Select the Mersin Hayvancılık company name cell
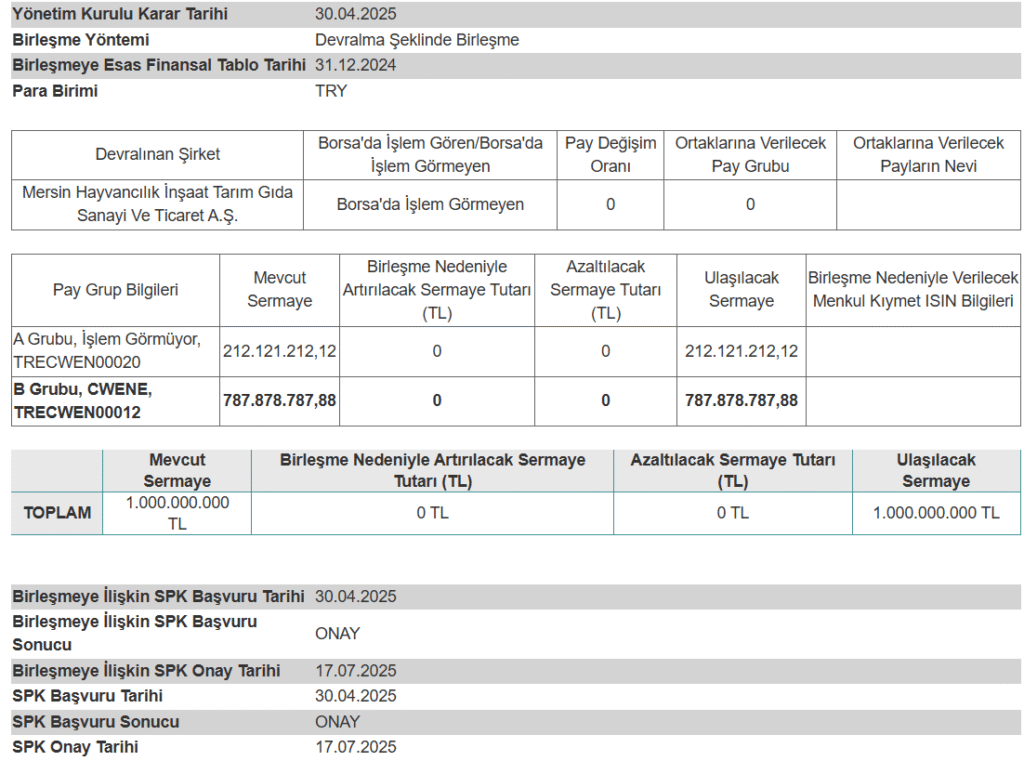The image size is (1024, 774). 157,204
